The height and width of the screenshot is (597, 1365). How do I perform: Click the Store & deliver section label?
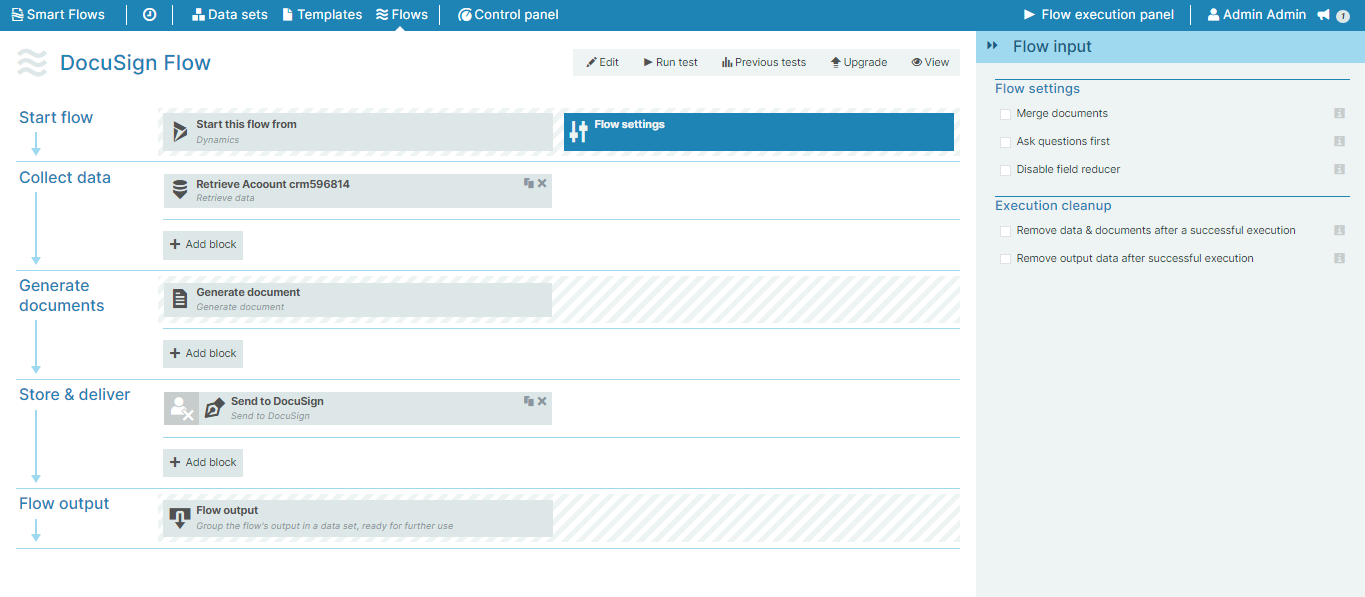pyautogui.click(x=75, y=395)
